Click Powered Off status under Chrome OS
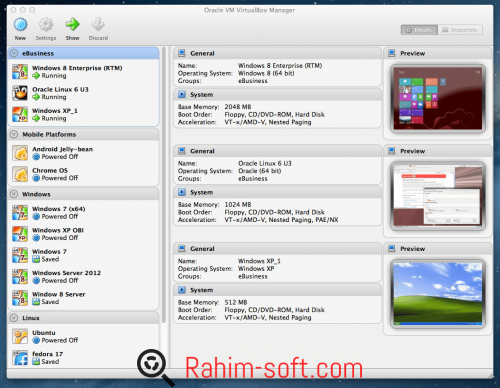 (x=60, y=178)
